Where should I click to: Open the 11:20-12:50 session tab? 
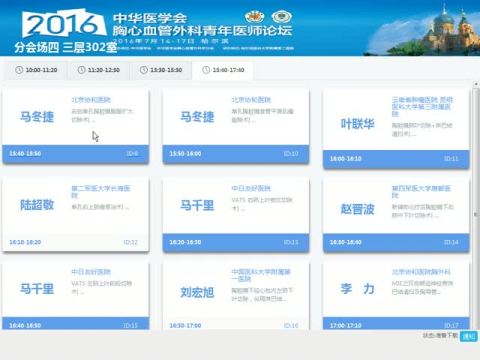(x=98, y=70)
